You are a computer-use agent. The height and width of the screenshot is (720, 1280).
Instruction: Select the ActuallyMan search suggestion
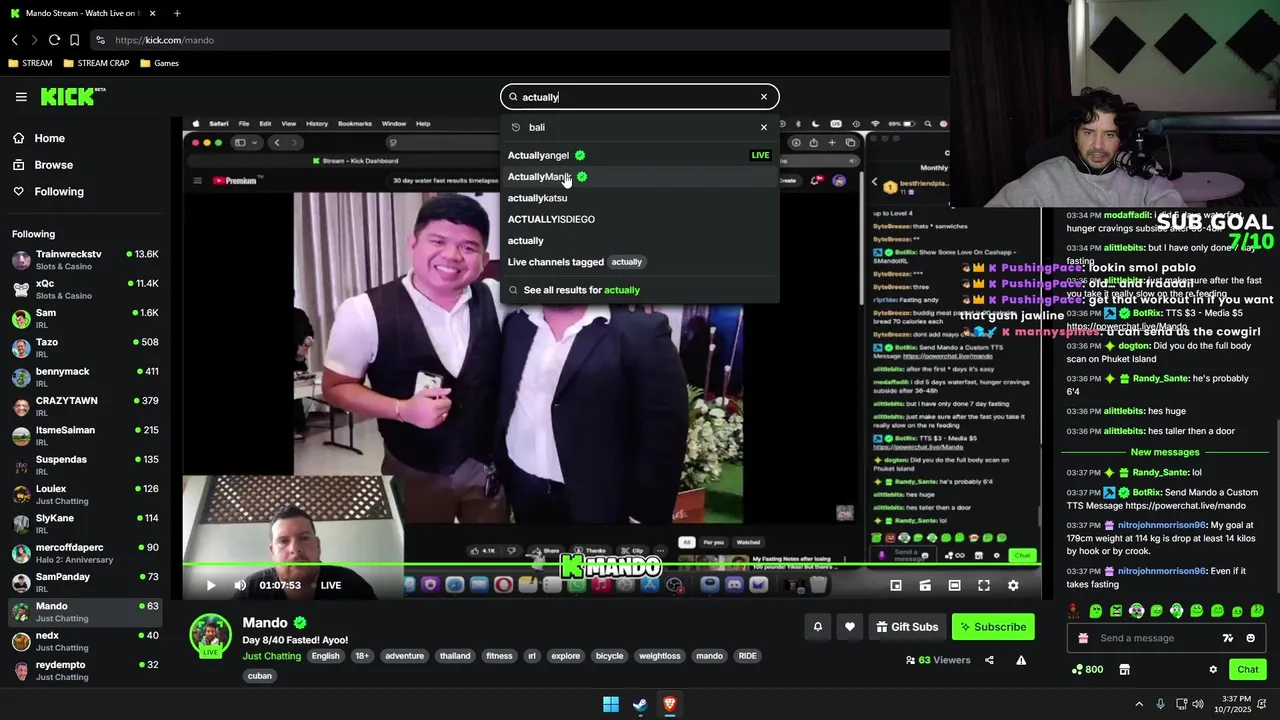pyautogui.click(x=639, y=177)
